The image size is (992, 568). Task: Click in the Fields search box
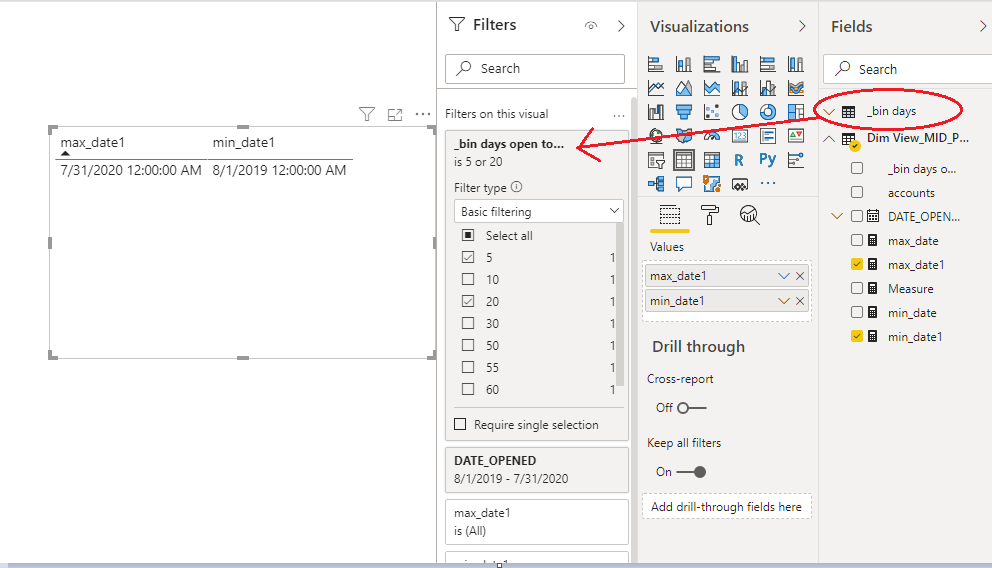(x=908, y=69)
